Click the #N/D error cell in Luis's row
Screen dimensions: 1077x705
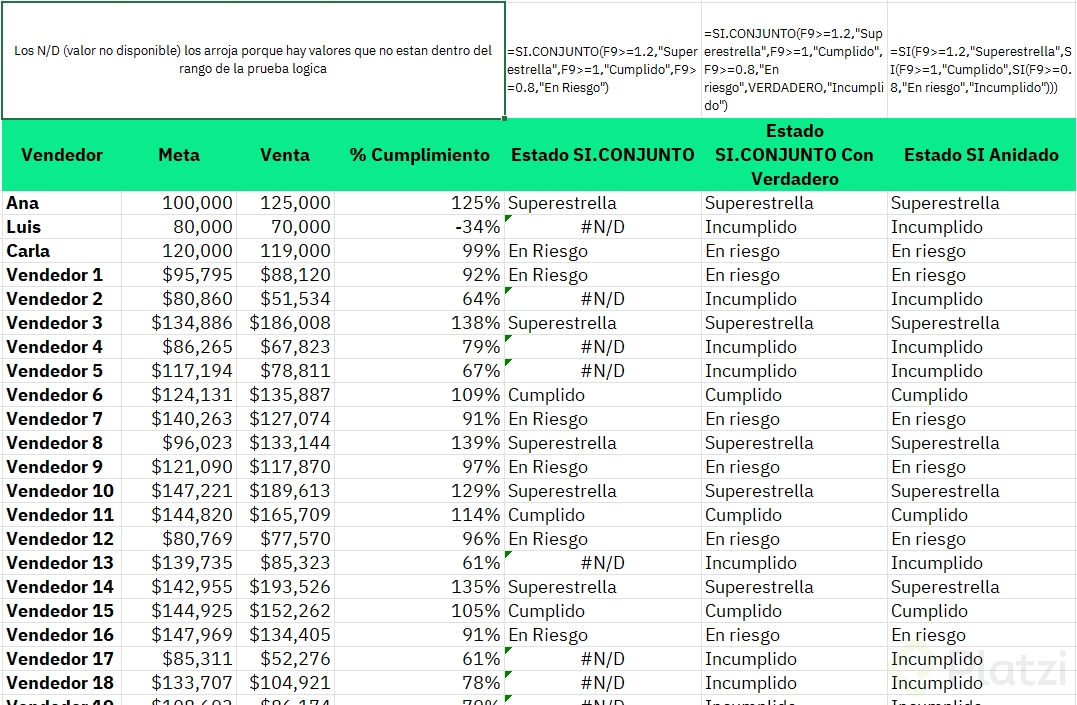coord(603,227)
